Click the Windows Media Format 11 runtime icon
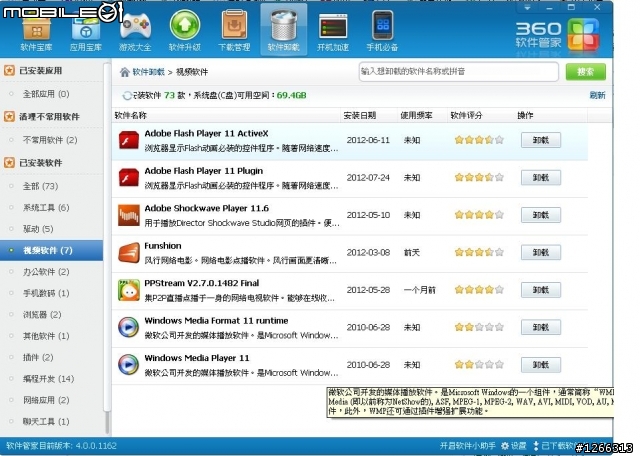The width and height of the screenshot is (640, 456). click(x=129, y=327)
